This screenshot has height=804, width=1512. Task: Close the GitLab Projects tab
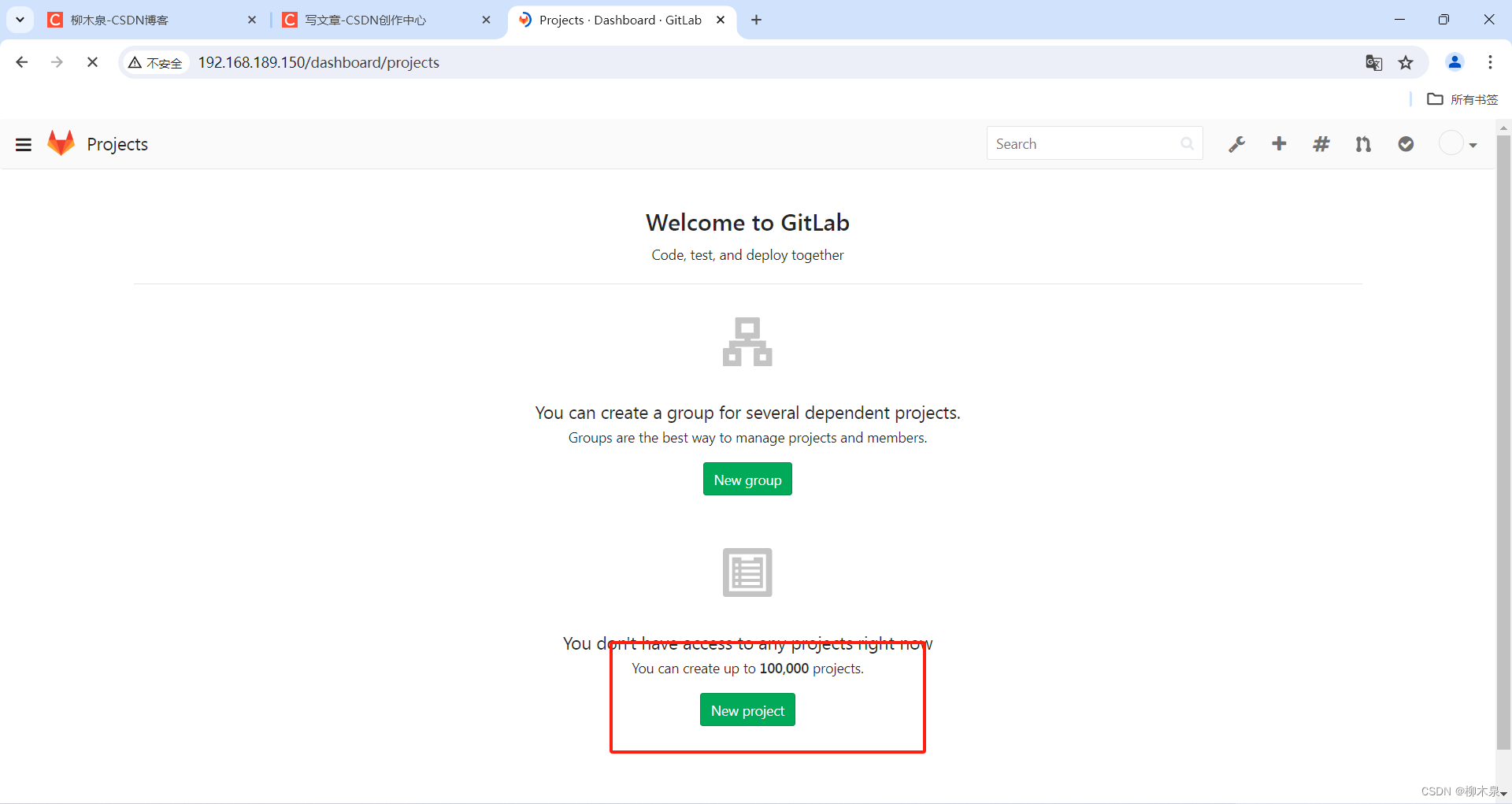(721, 20)
